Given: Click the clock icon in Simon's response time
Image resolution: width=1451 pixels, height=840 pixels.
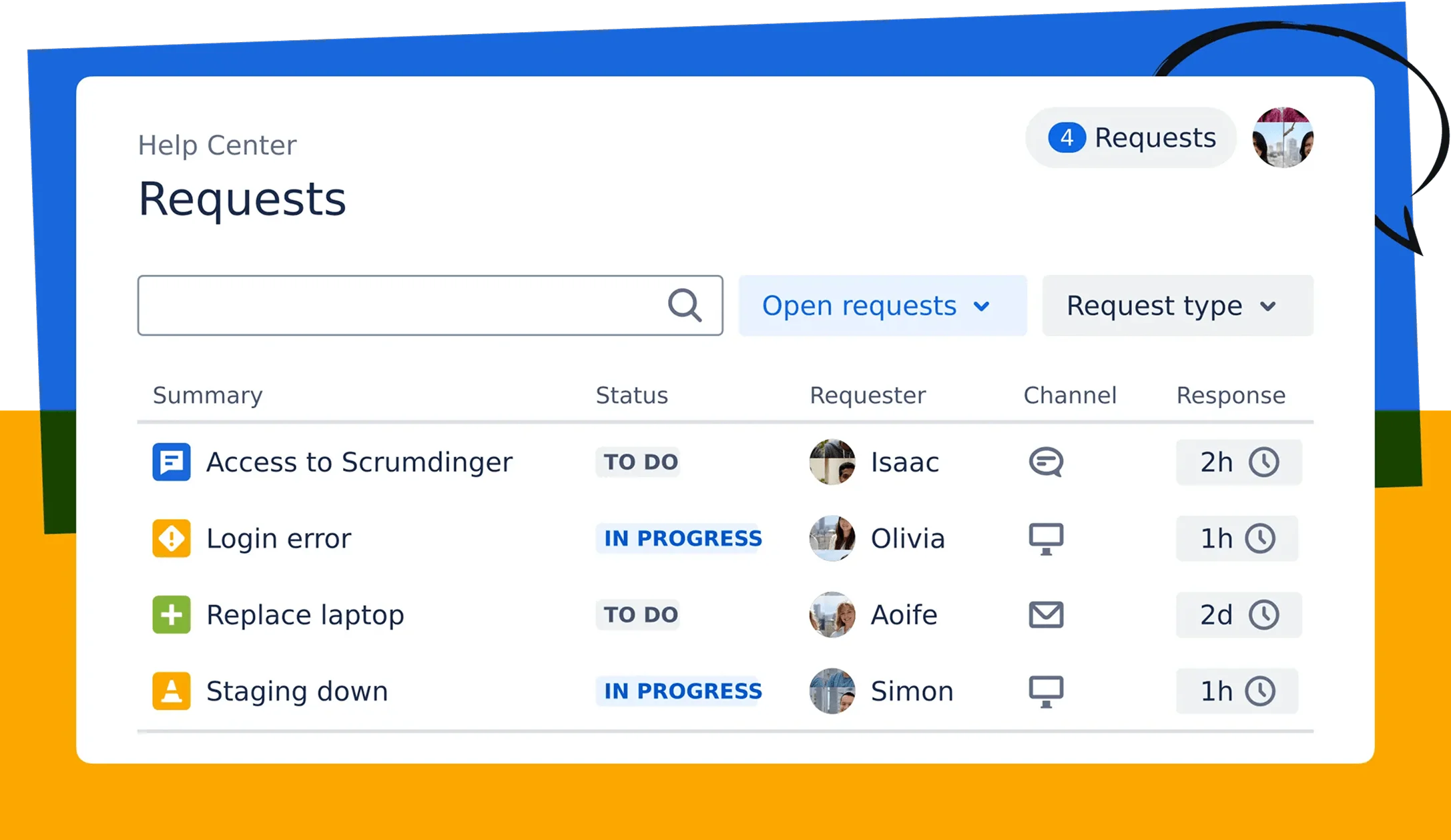Looking at the screenshot, I should (x=1261, y=691).
